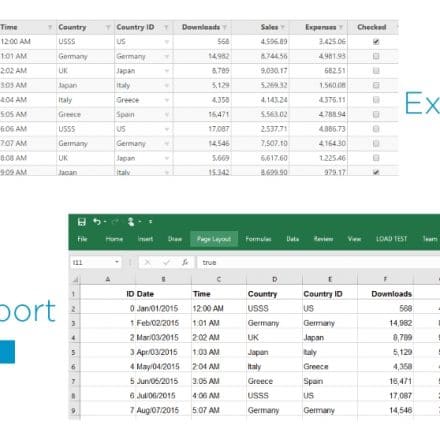Switch to the Review tab
Viewport: 440px width, 440px height.
323,239
